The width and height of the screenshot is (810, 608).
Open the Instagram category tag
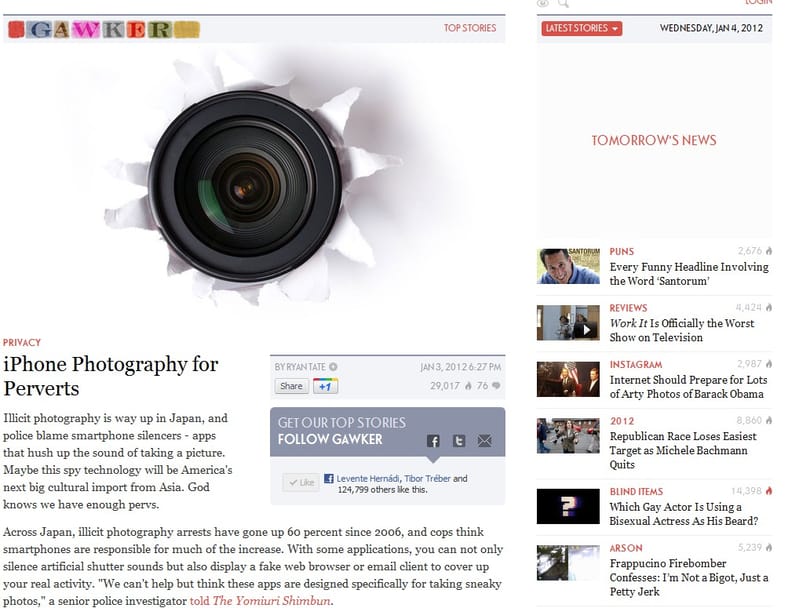point(635,365)
